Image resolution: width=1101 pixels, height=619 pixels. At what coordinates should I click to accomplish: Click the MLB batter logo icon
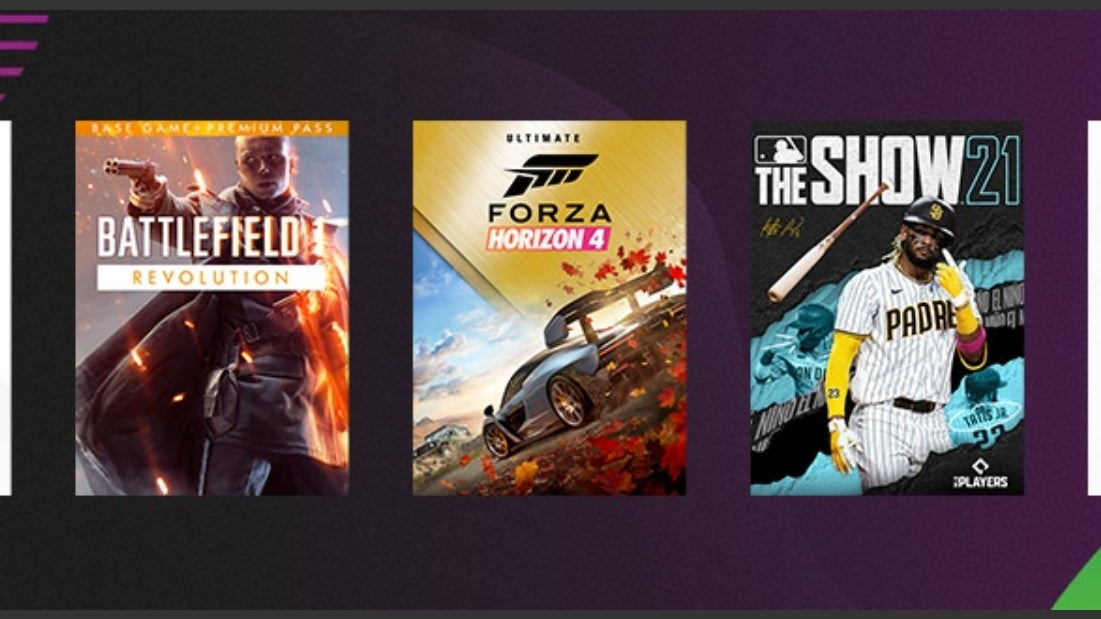click(x=780, y=150)
